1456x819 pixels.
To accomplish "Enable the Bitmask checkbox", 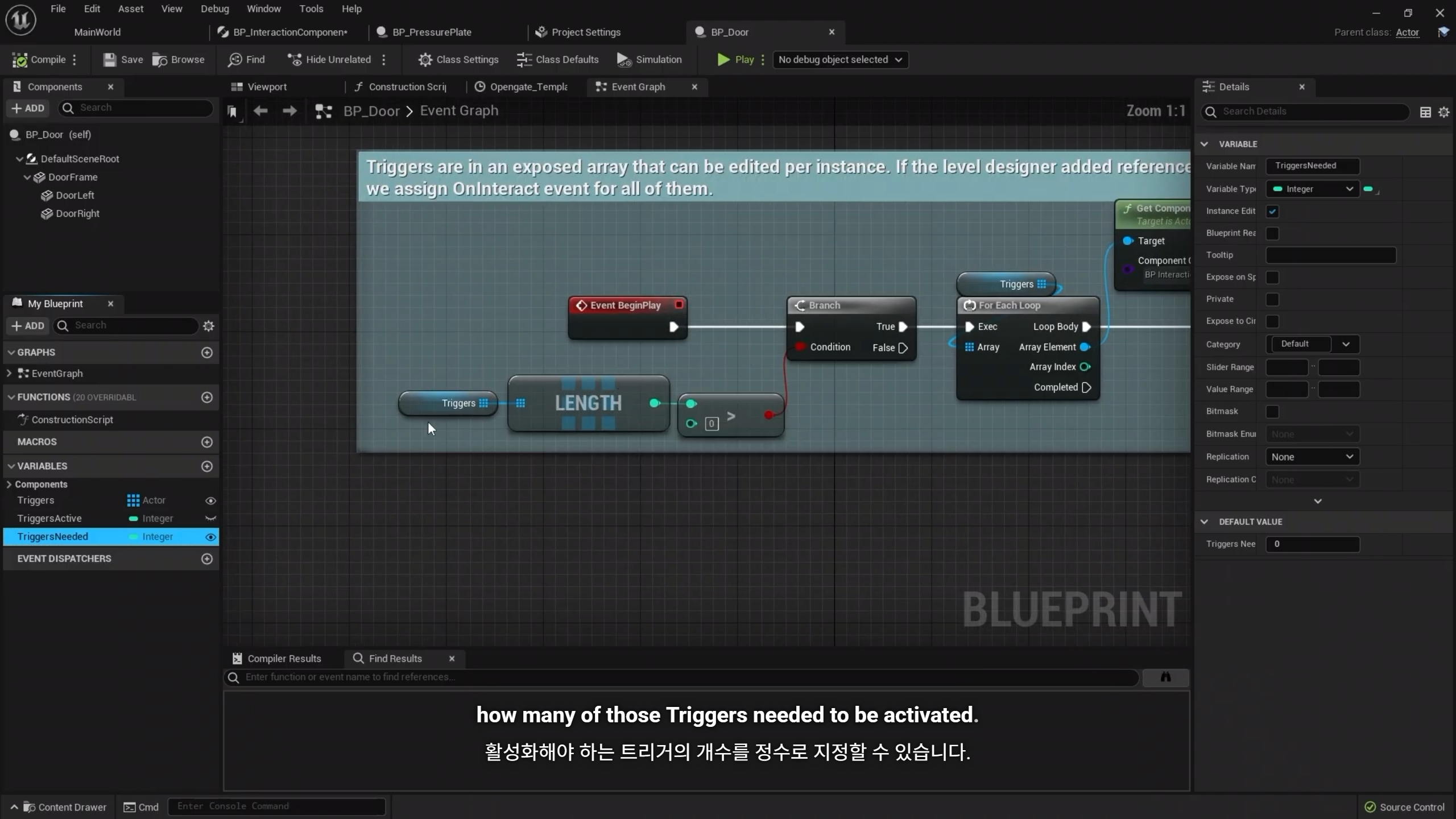I will (1272, 411).
